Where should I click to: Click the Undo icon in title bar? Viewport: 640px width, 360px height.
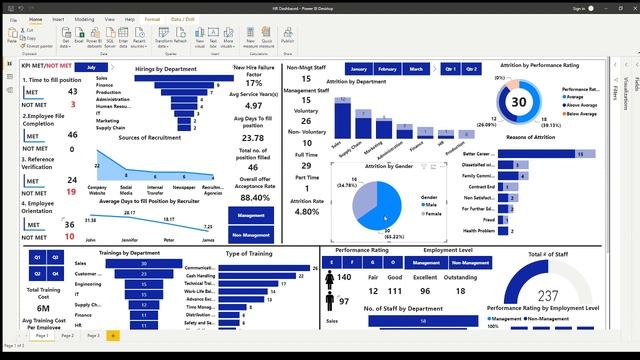pyautogui.click(x=21, y=8)
